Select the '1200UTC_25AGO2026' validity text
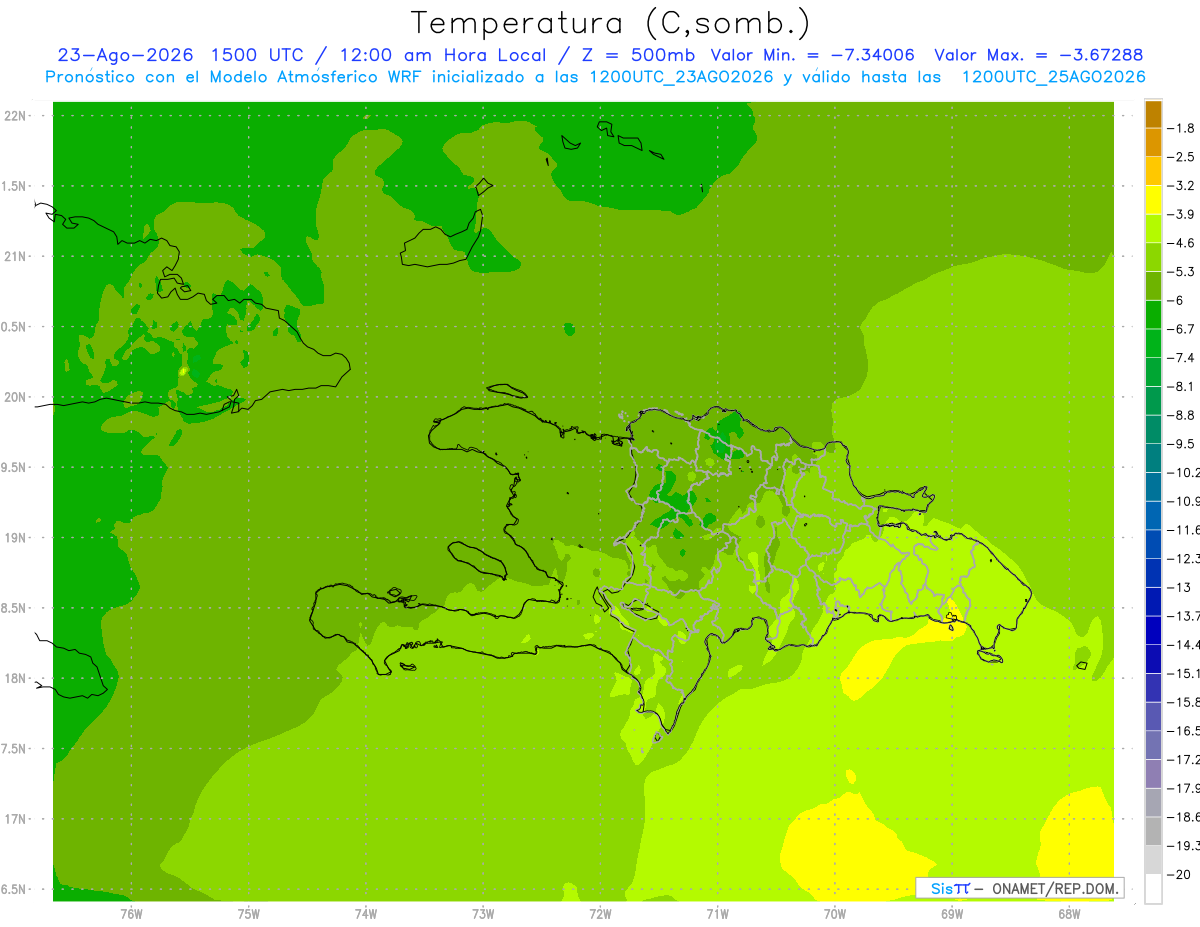1200x927 pixels. (1053, 77)
